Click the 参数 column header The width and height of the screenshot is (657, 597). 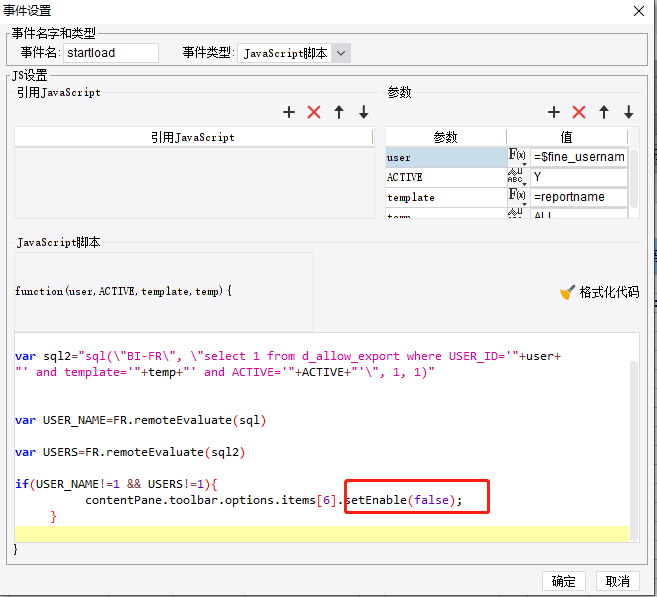point(445,137)
